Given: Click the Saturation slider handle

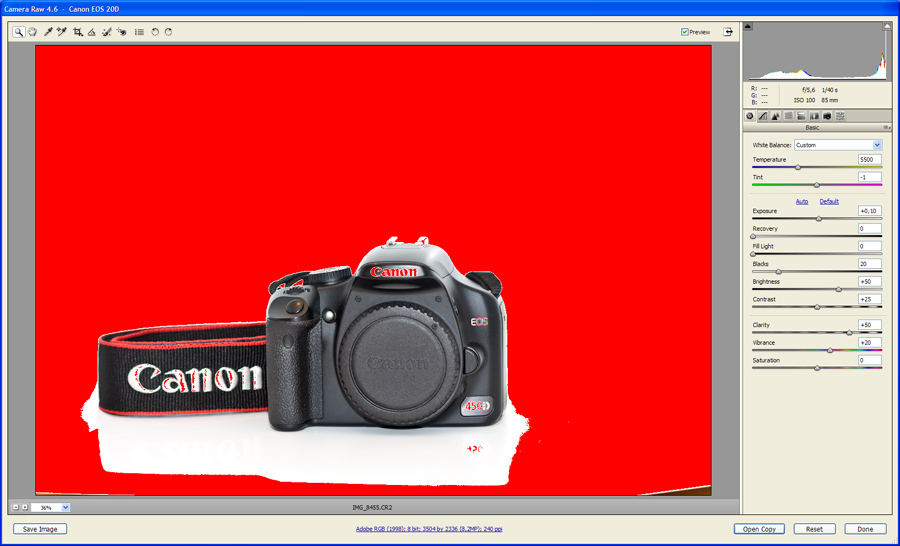Looking at the screenshot, I should pos(817,368).
